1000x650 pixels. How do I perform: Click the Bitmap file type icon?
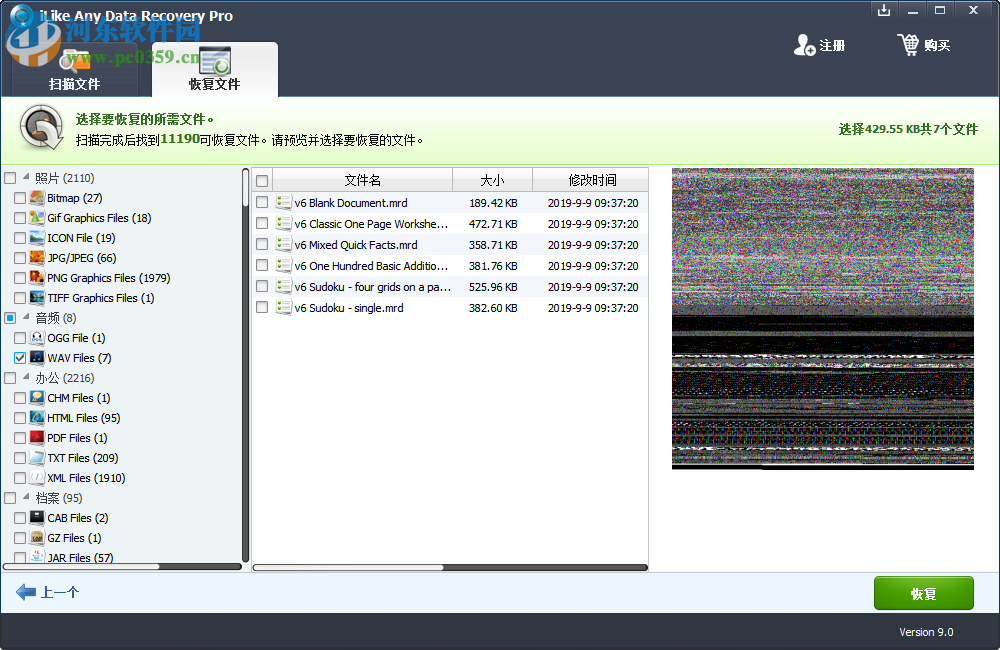coord(35,198)
